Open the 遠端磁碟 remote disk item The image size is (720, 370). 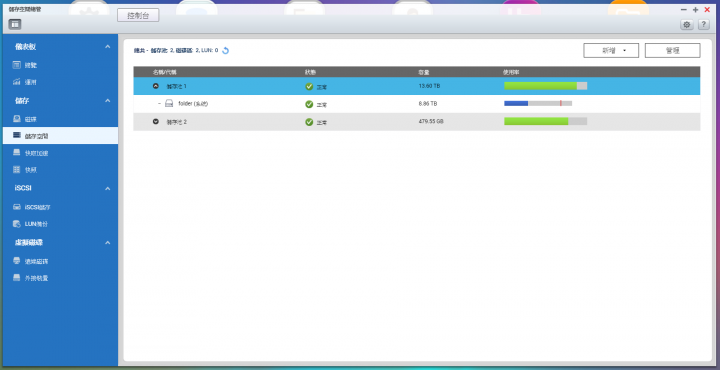click(60, 261)
